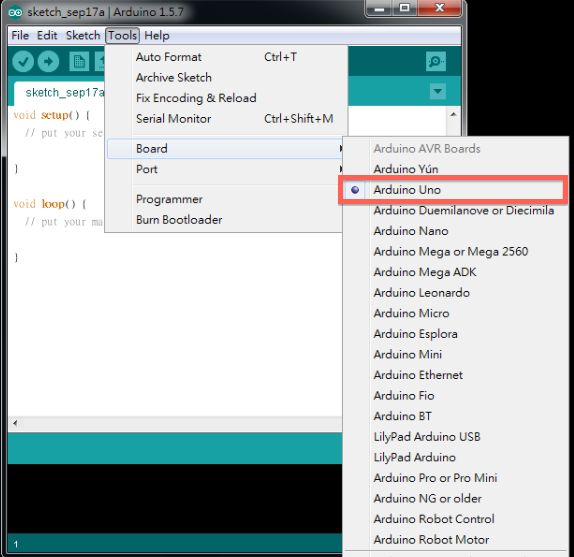Open Serial Monitor magnifier icon in toolbar
This screenshot has width=574, height=557.
point(436,61)
